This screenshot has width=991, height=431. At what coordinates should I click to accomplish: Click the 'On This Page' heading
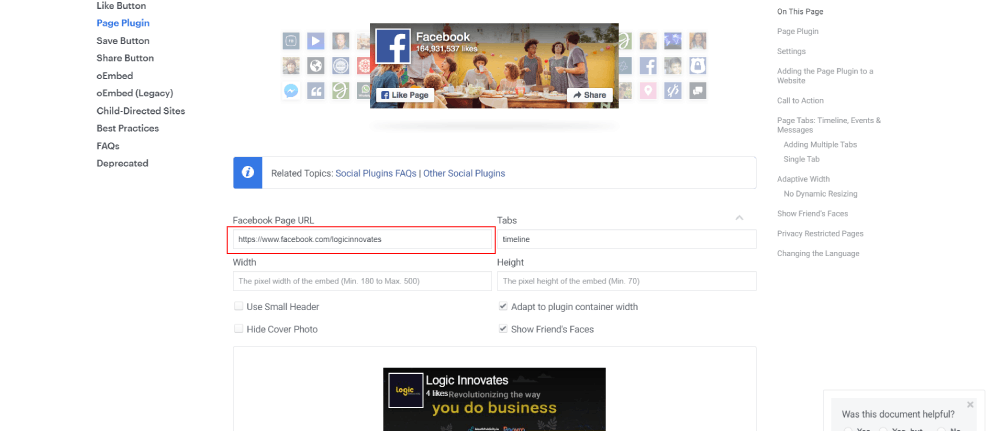(x=800, y=11)
